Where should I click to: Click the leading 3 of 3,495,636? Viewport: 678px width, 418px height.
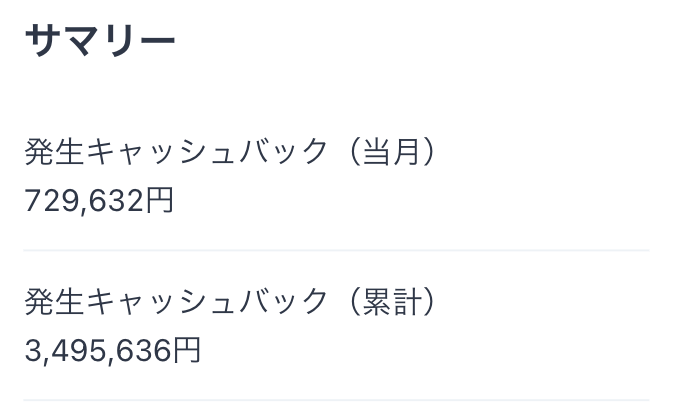point(32,351)
